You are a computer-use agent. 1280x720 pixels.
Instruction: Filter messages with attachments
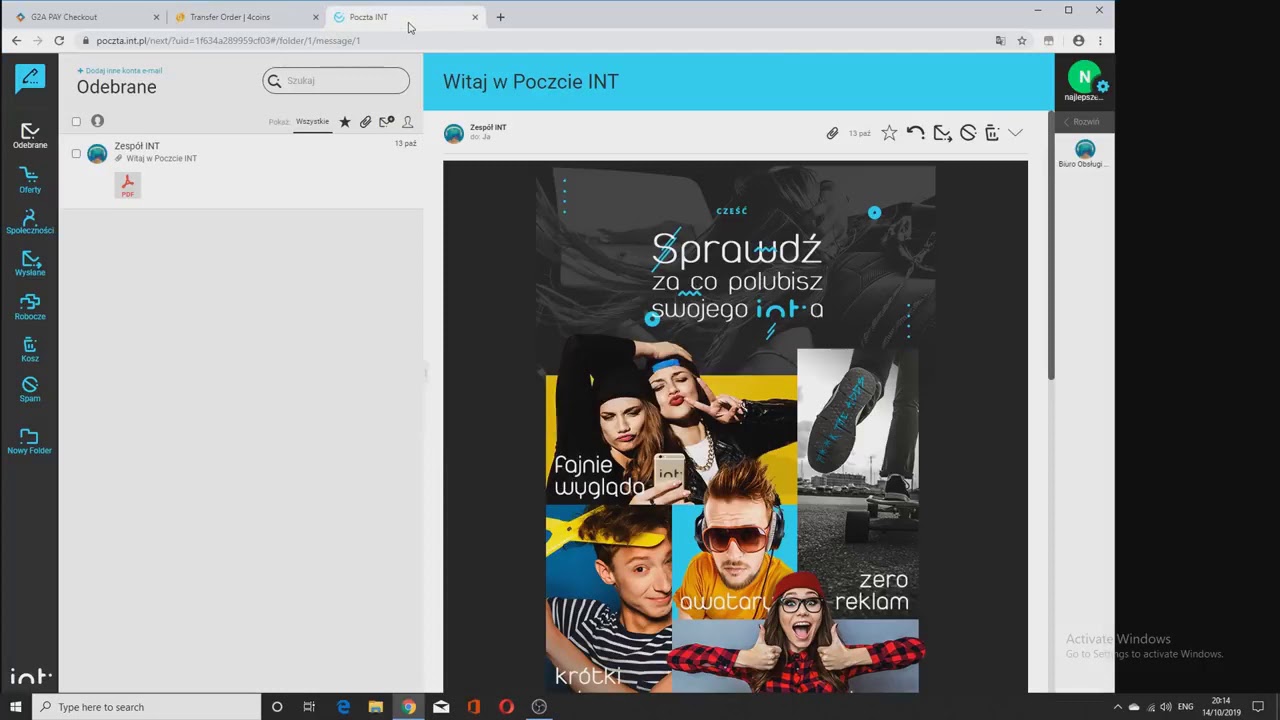coord(365,122)
